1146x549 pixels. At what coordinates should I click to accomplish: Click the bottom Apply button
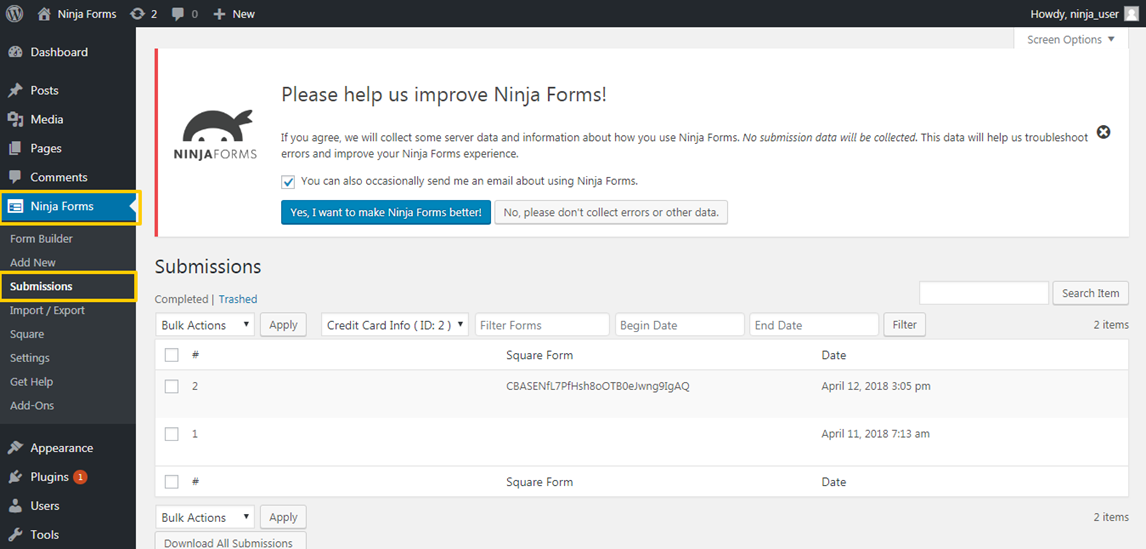(x=284, y=518)
